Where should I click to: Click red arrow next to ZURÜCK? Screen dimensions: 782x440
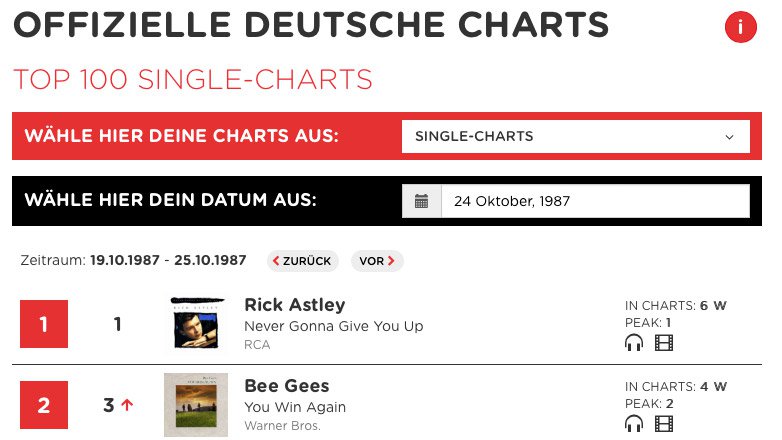pos(276,260)
